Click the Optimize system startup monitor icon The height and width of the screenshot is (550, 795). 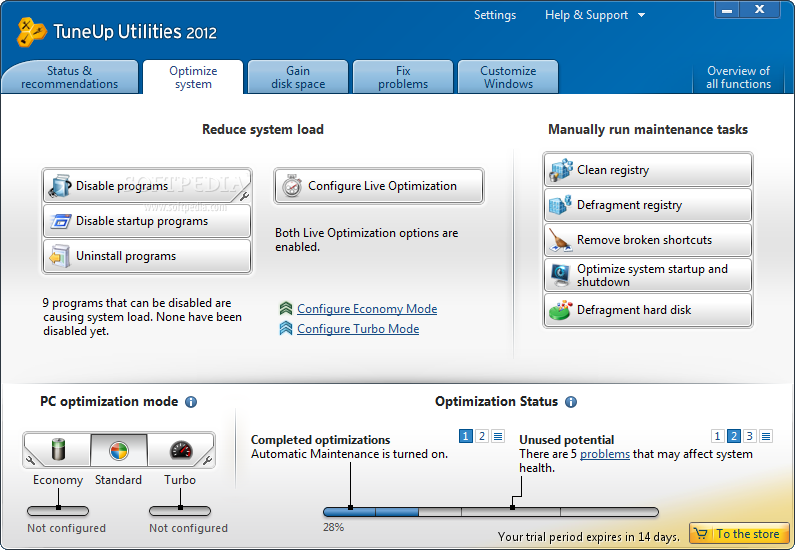(561, 275)
